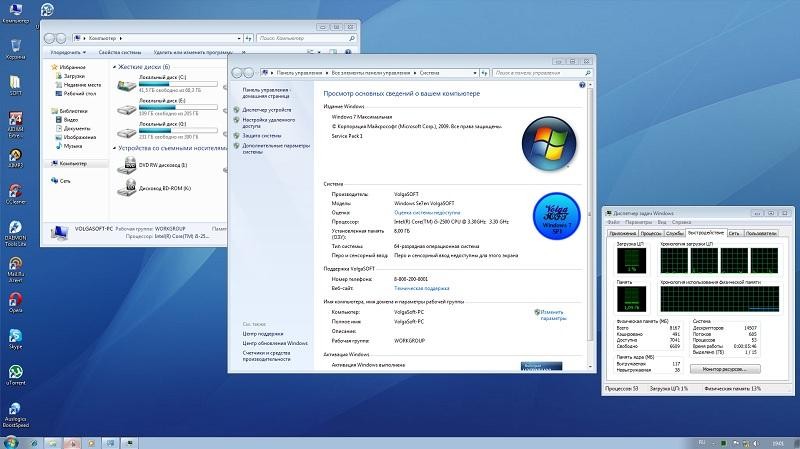Click Изменить параметры link
Viewport: 800px width, 449px height.
point(553,315)
